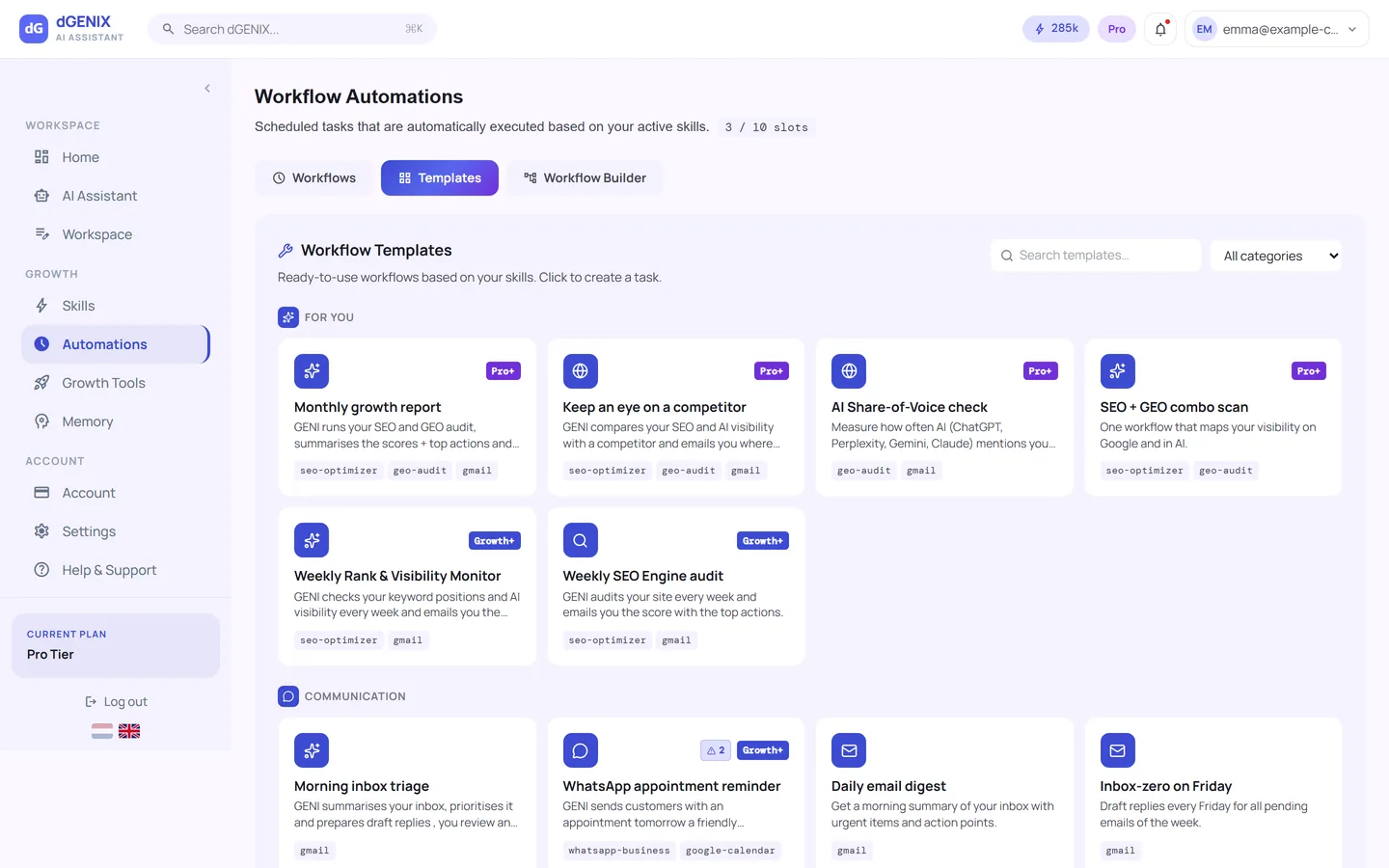
Task: Open the Monthly growth report template
Action: (x=407, y=418)
